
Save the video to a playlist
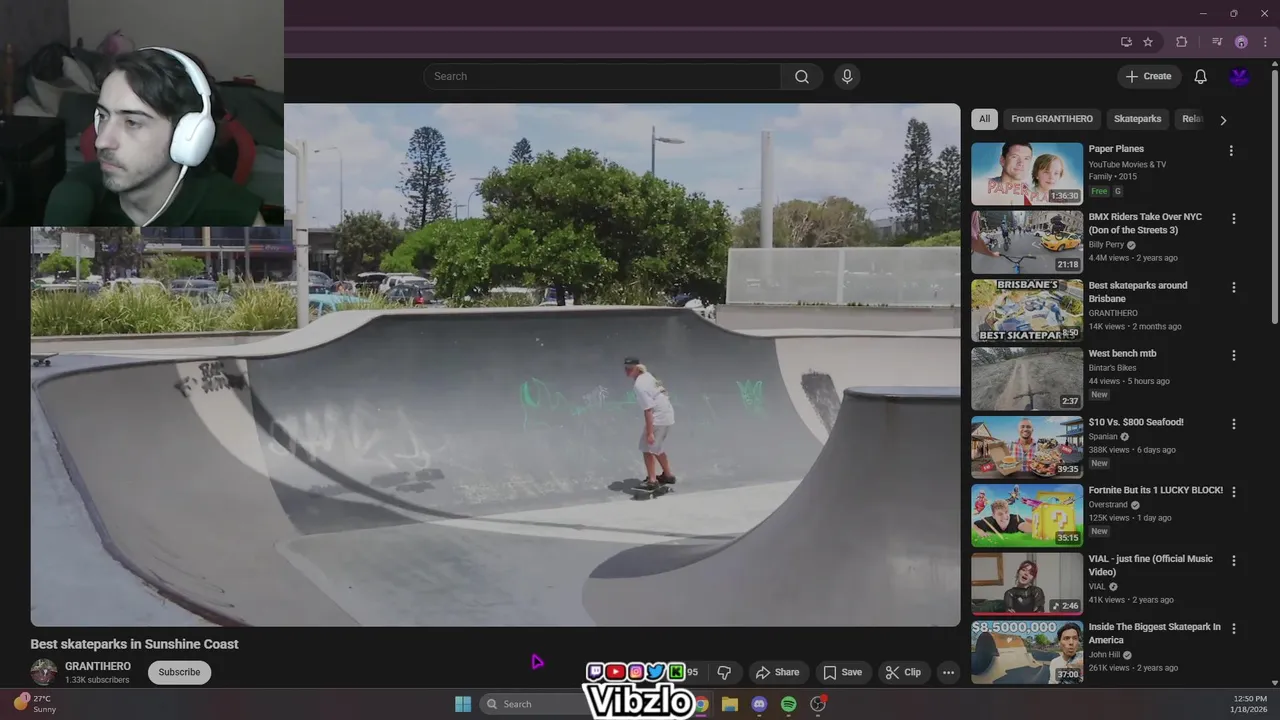tap(842, 672)
